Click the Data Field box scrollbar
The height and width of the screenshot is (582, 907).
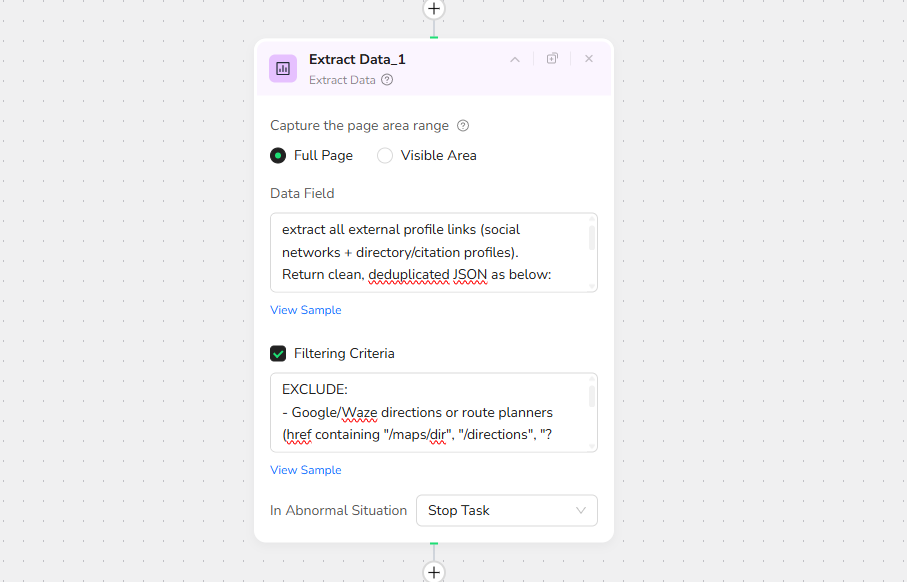tap(592, 238)
